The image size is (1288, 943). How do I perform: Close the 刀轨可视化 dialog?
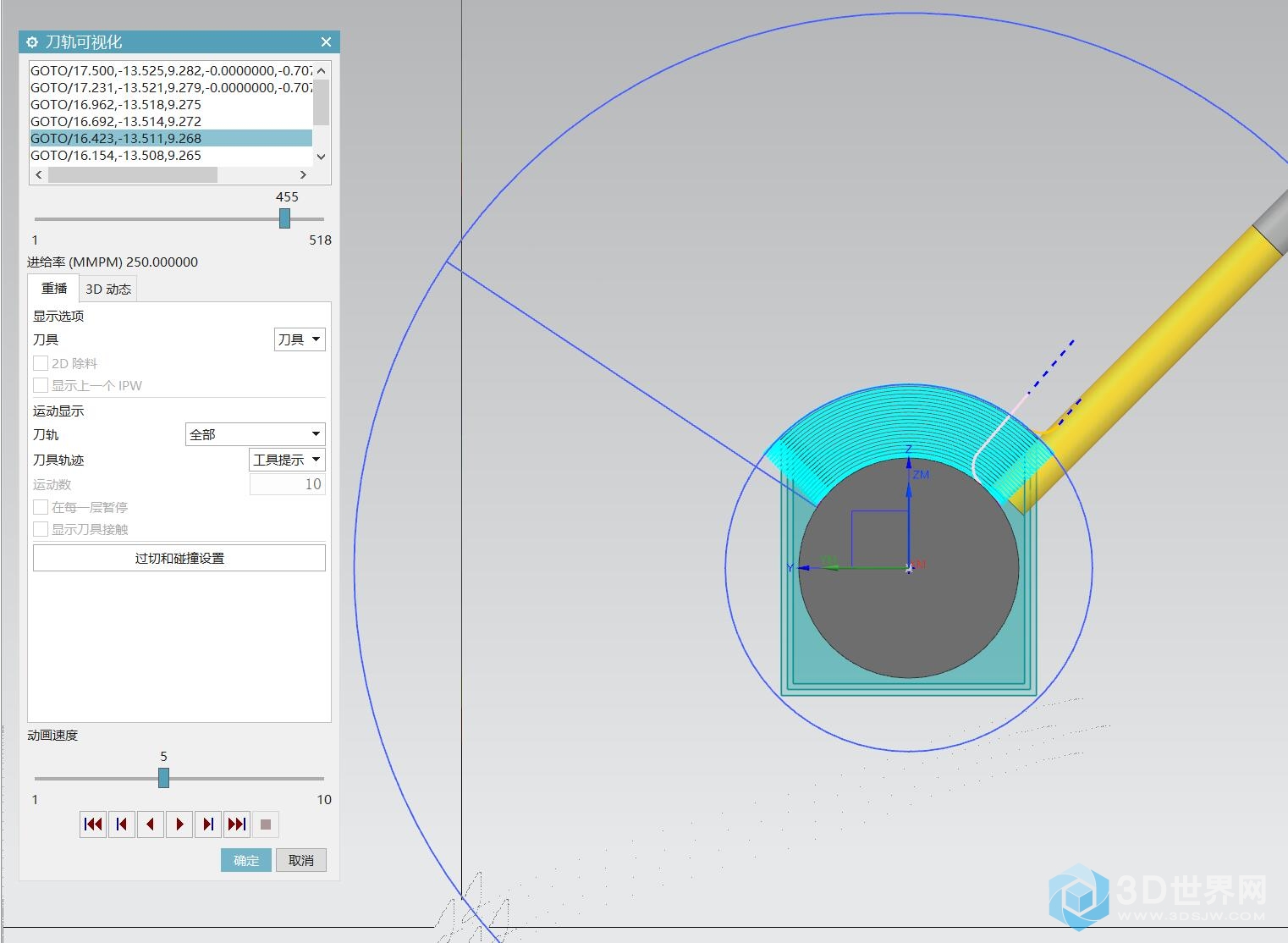point(326,42)
